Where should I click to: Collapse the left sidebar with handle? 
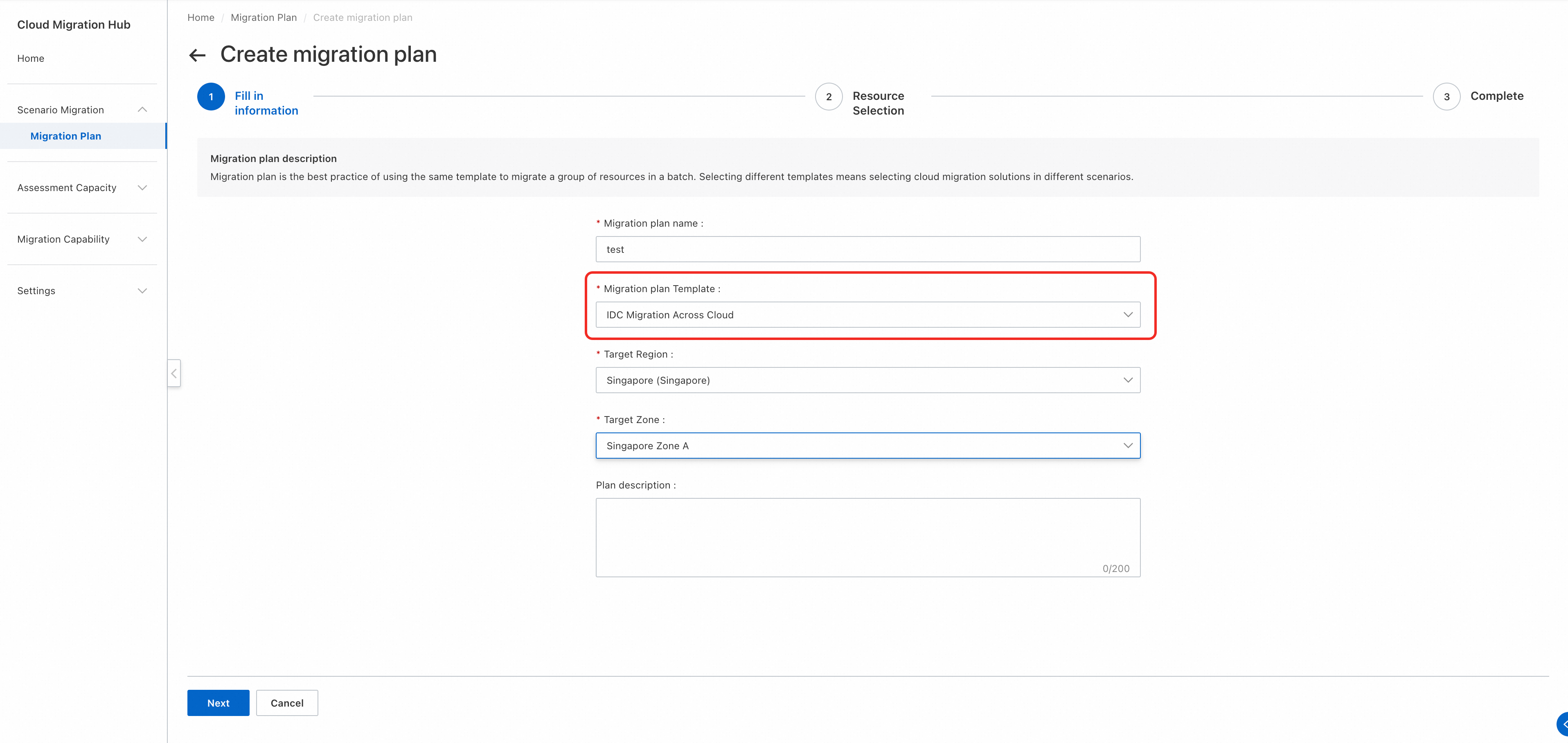click(x=174, y=373)
